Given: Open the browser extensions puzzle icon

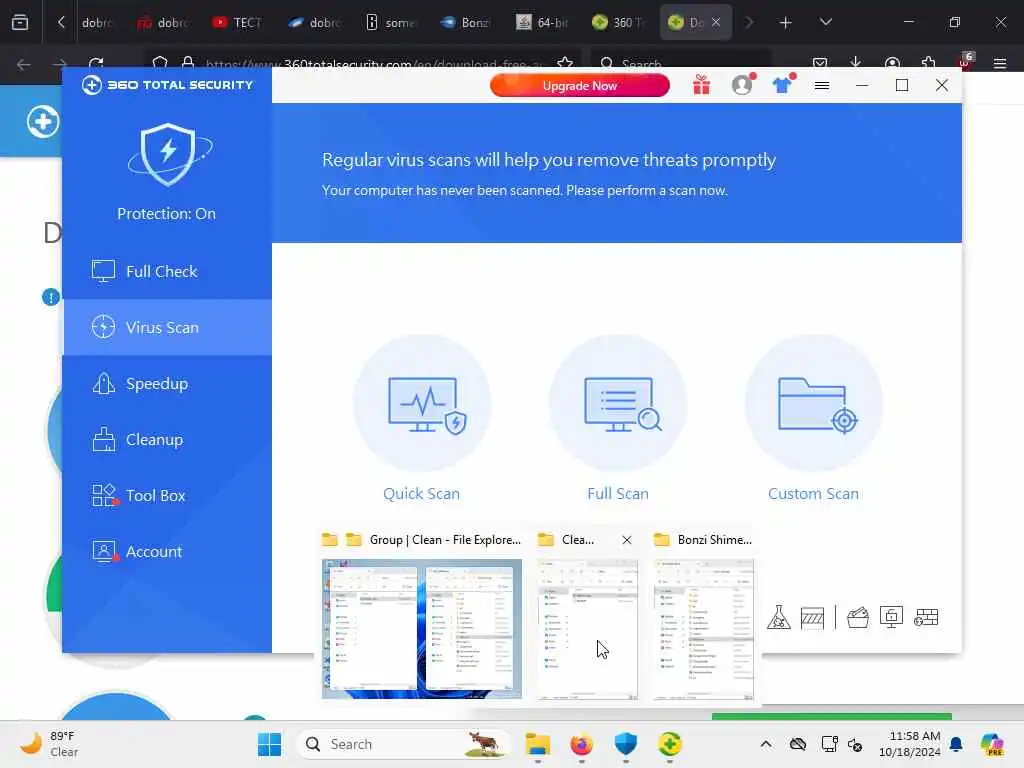Looking at the screenshot, I should click(929, 63).
